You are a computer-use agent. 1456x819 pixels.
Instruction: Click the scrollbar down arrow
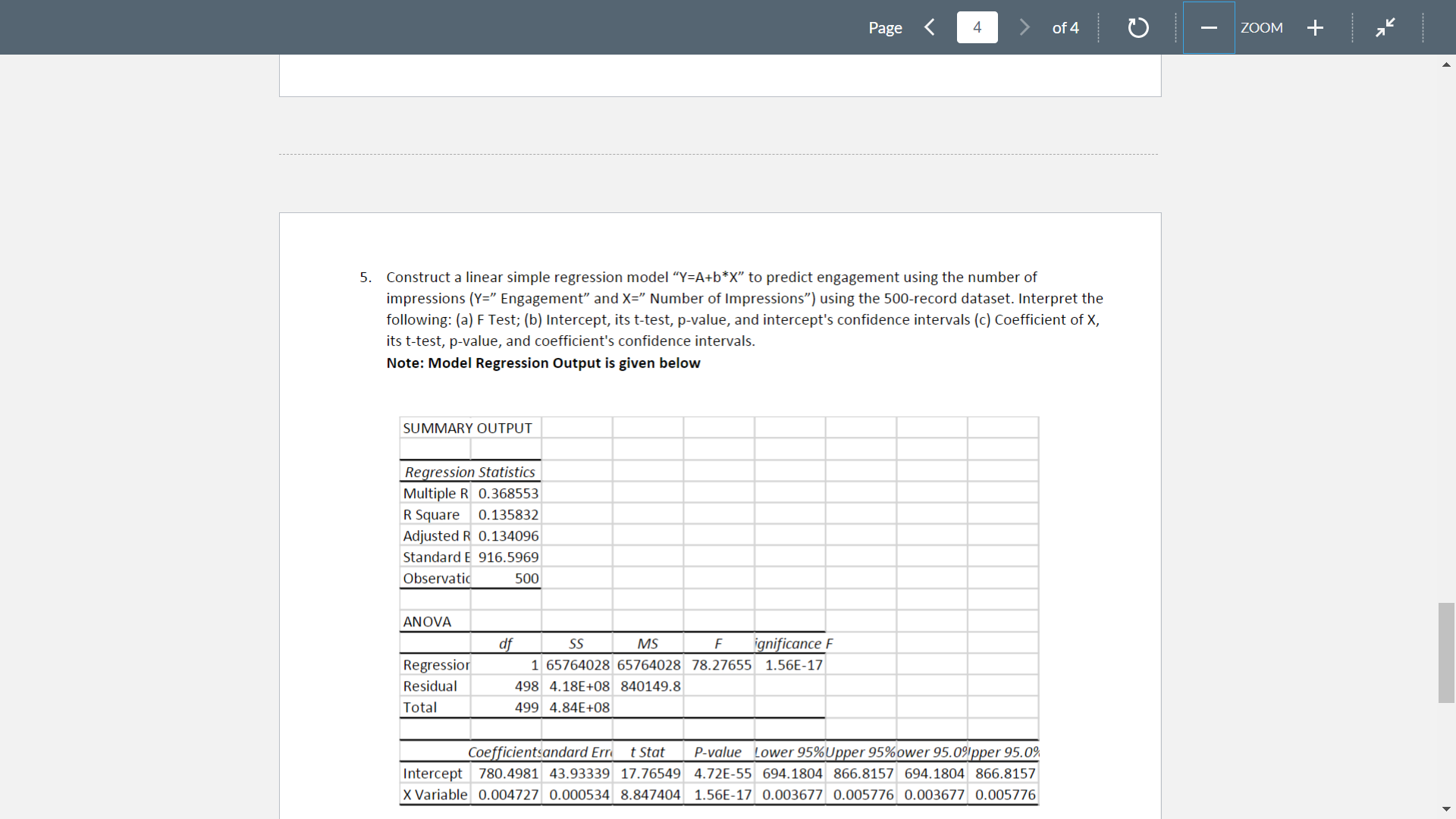1446,808
